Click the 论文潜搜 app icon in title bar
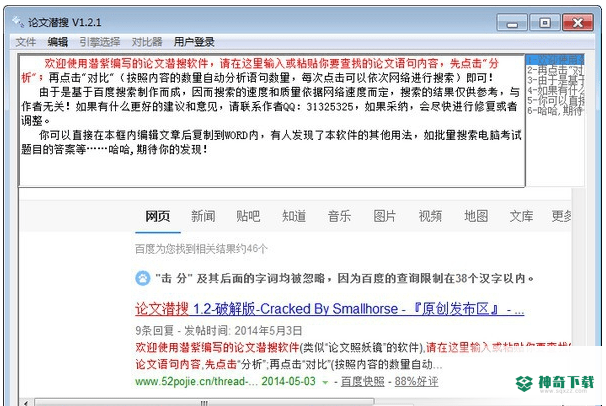606x406 pixels. (x=18, y=22)
